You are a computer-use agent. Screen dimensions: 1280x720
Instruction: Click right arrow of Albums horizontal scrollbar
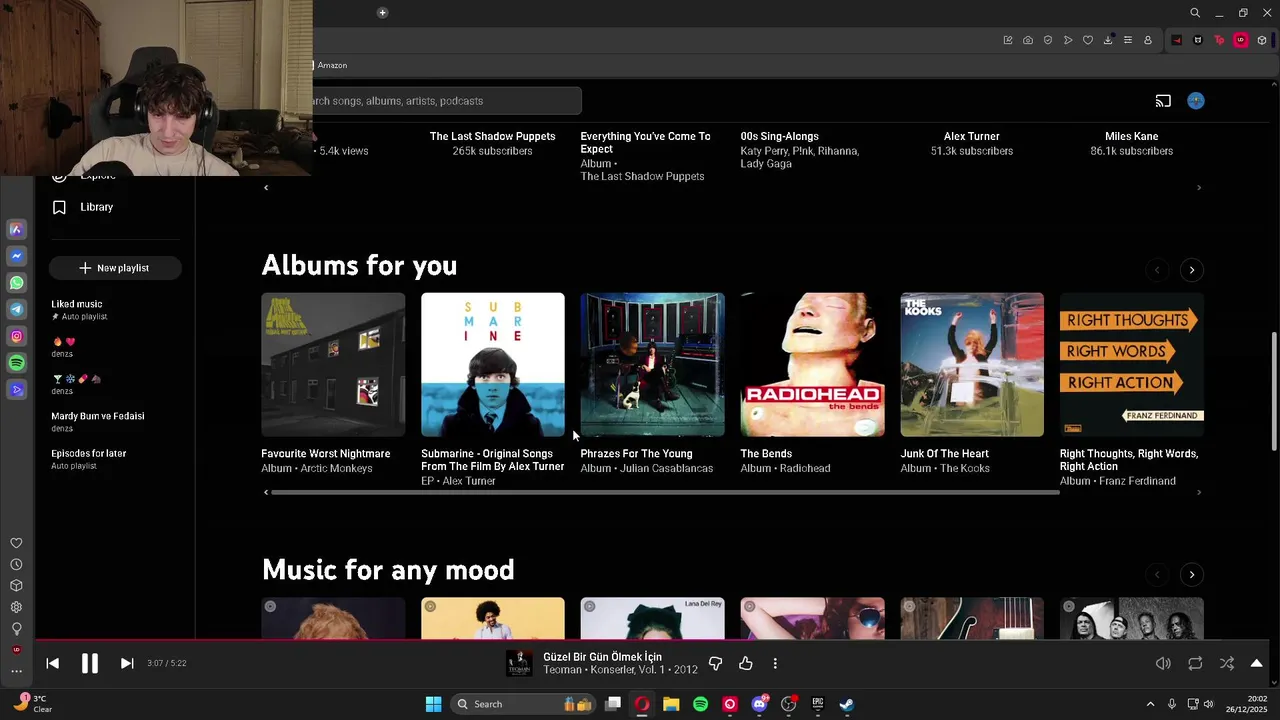(x=1199, y=492)
